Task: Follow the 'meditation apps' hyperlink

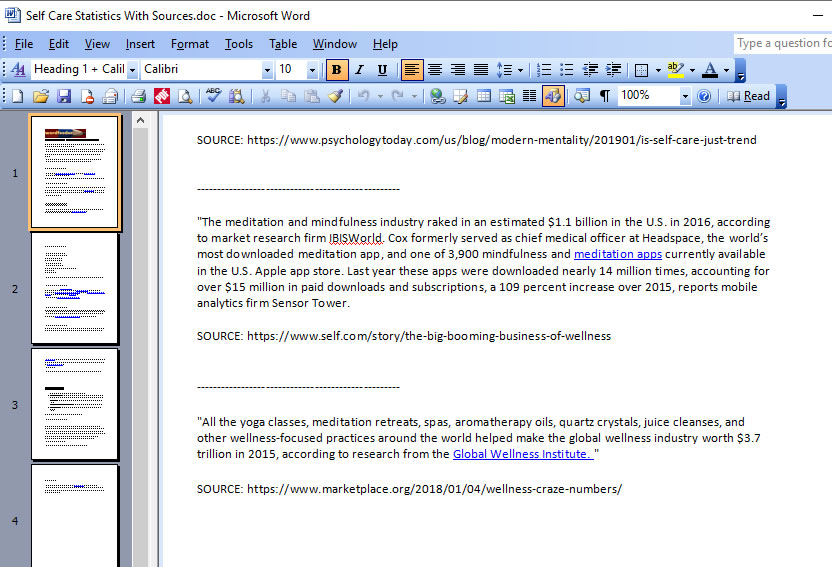Action: click(618, 254)
